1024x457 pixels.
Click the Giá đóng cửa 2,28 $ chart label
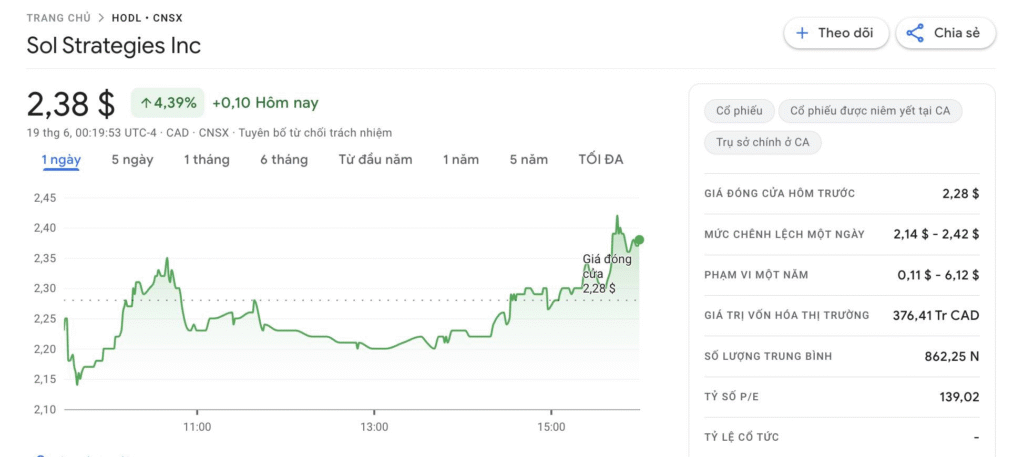point(606,274)
